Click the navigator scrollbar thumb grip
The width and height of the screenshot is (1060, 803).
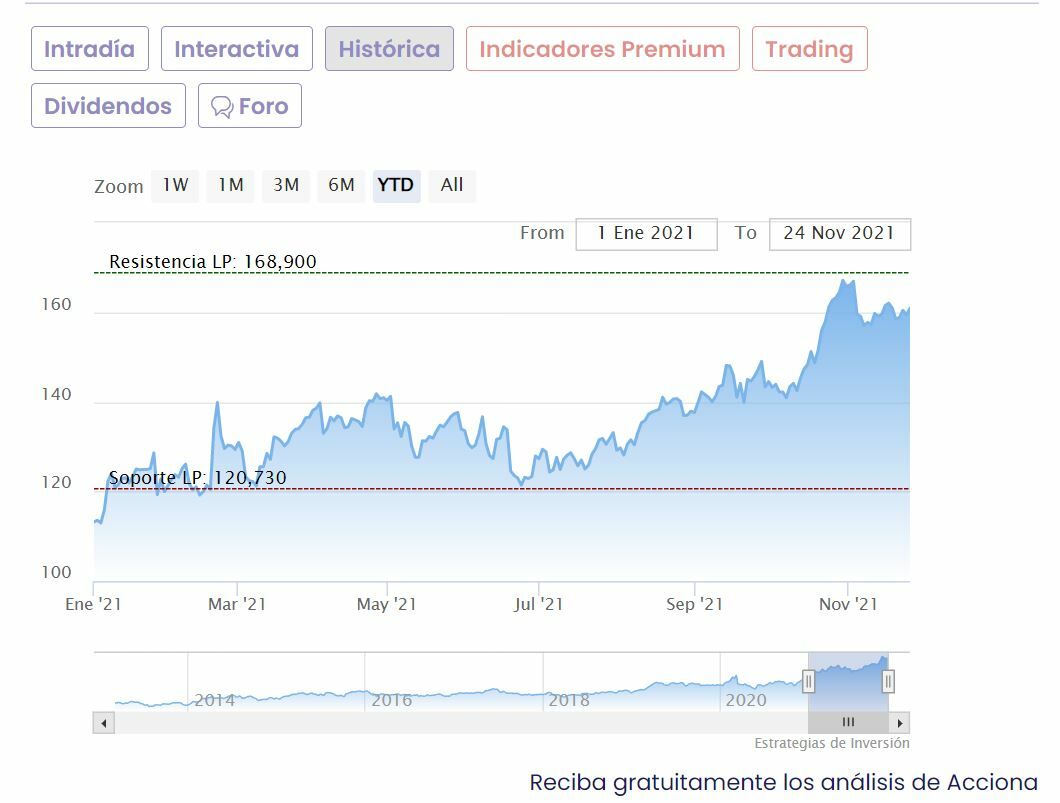(x=848, y=722)
